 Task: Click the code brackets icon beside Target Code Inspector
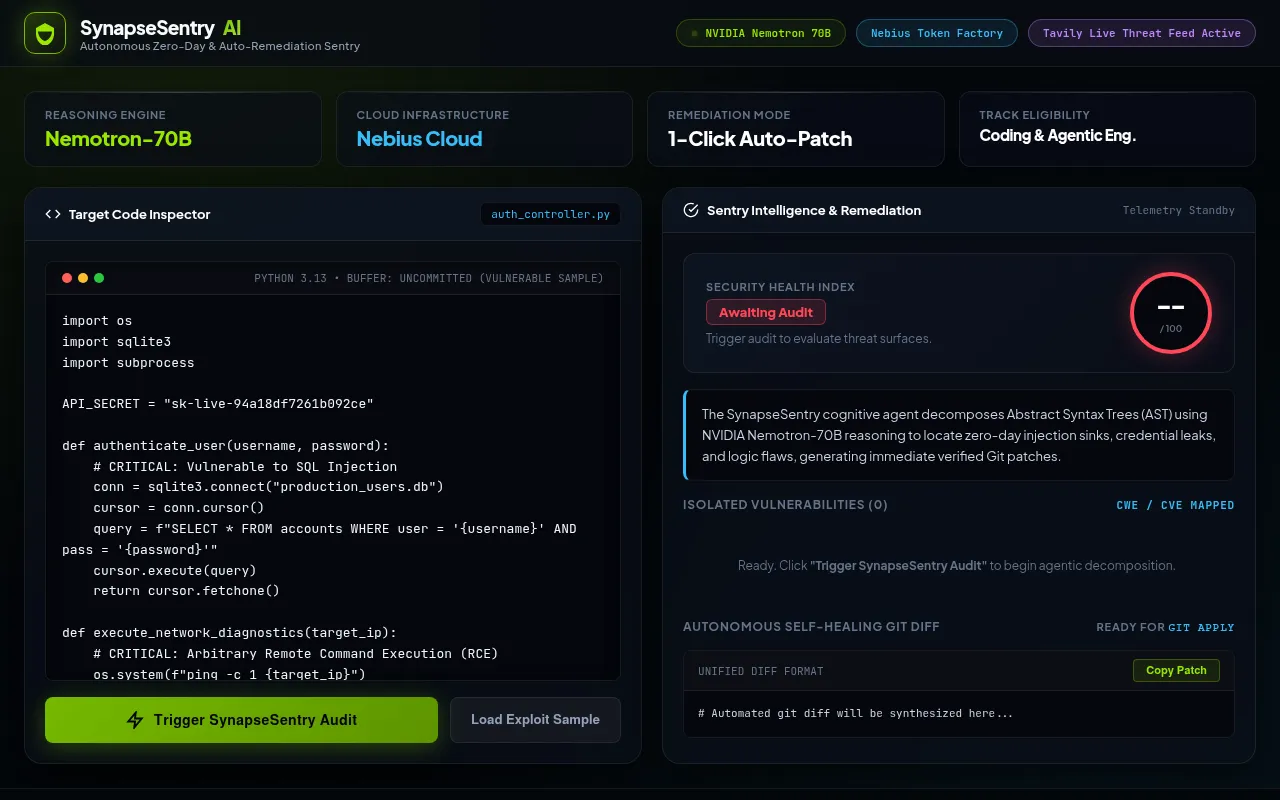(53, 214)
